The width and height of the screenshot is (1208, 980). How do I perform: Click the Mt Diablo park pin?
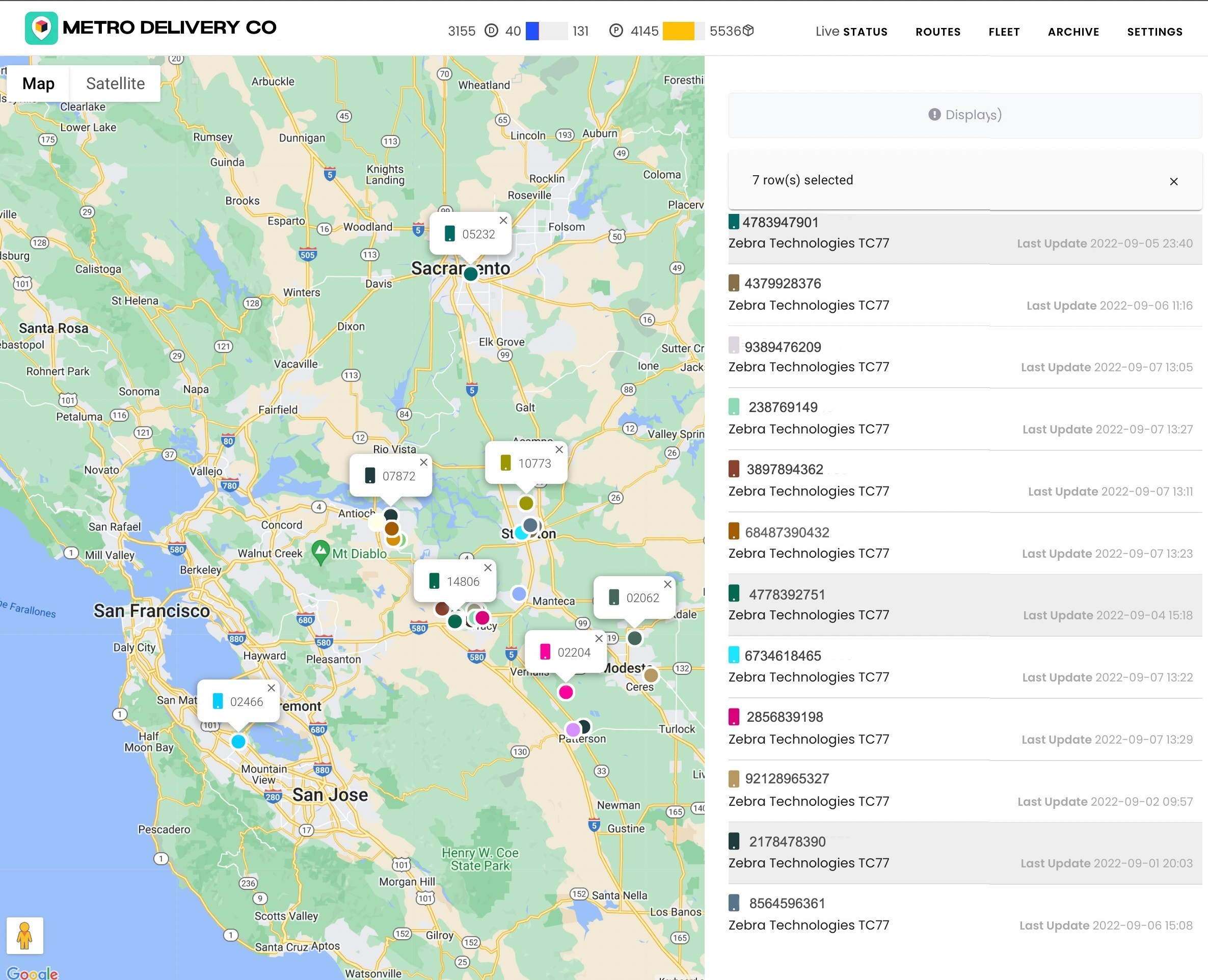(x=320, y=552)
